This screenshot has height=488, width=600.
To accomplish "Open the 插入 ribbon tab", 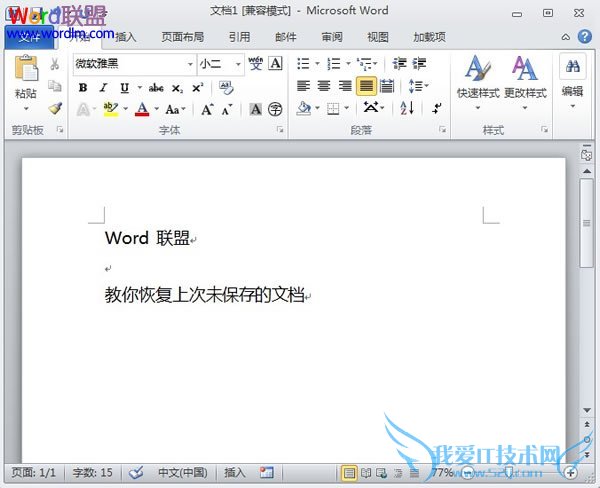I will coord(126,37).
